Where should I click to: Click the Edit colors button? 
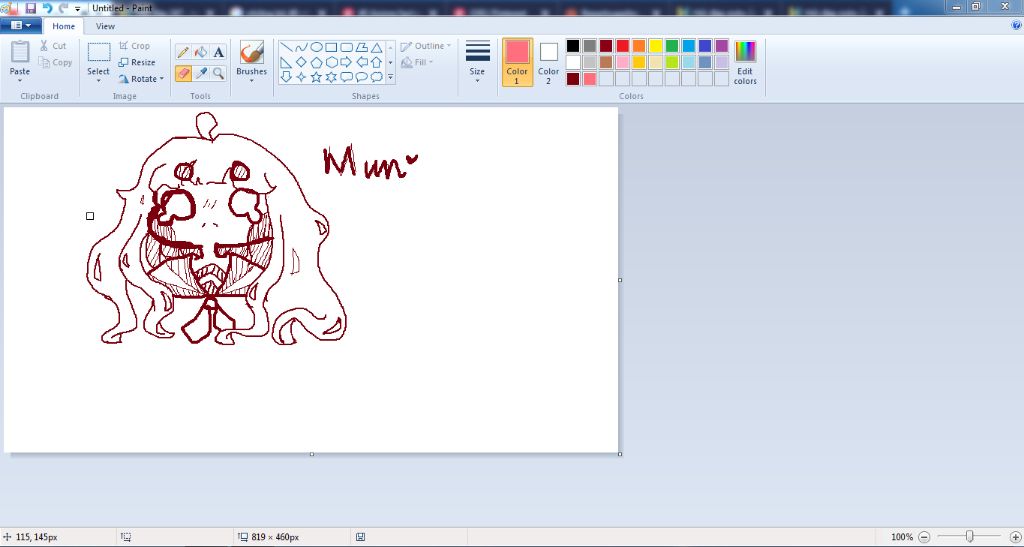click(x=745, y=63)
